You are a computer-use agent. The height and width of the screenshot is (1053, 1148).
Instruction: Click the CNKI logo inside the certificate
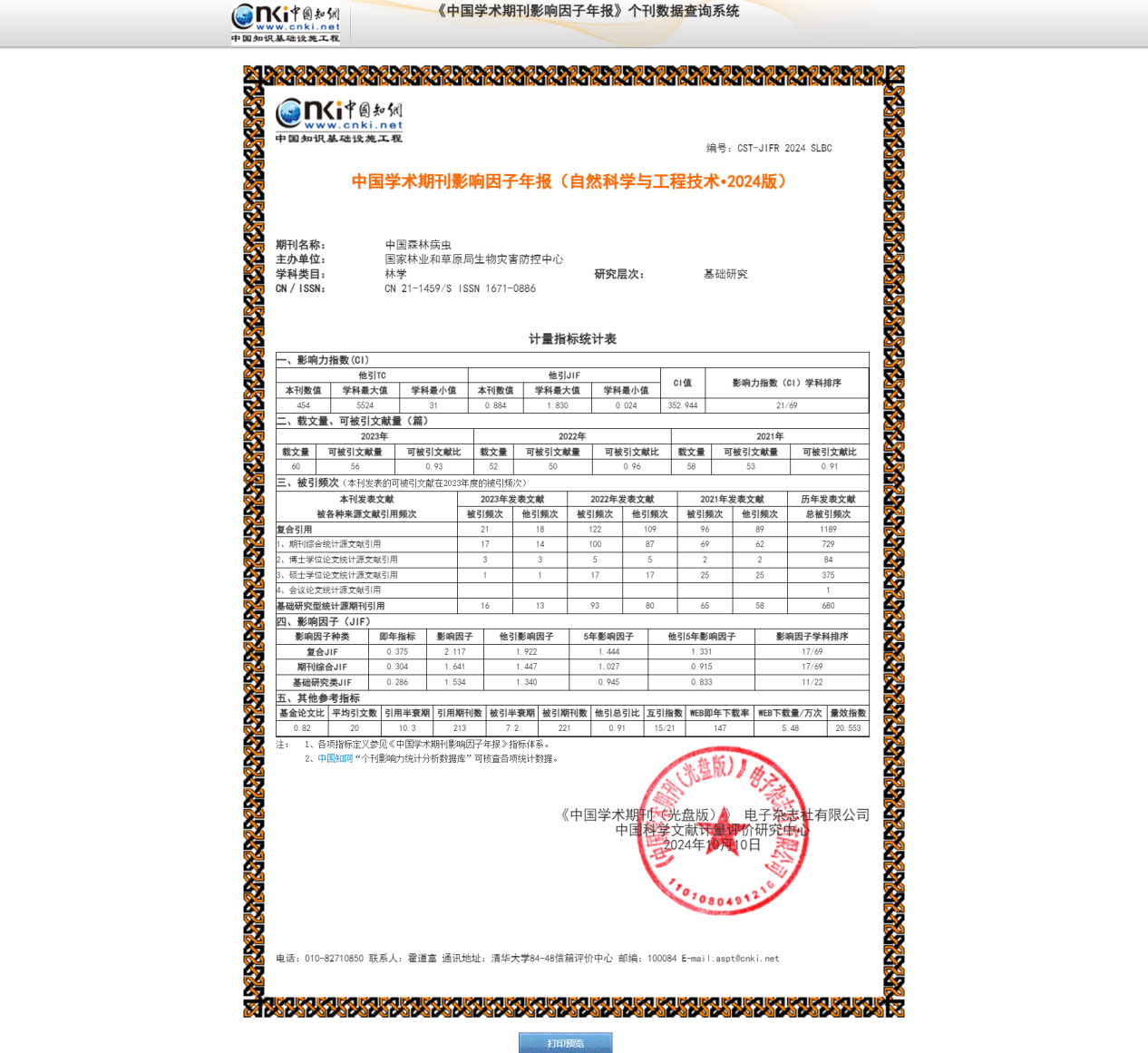click(339, 121)
